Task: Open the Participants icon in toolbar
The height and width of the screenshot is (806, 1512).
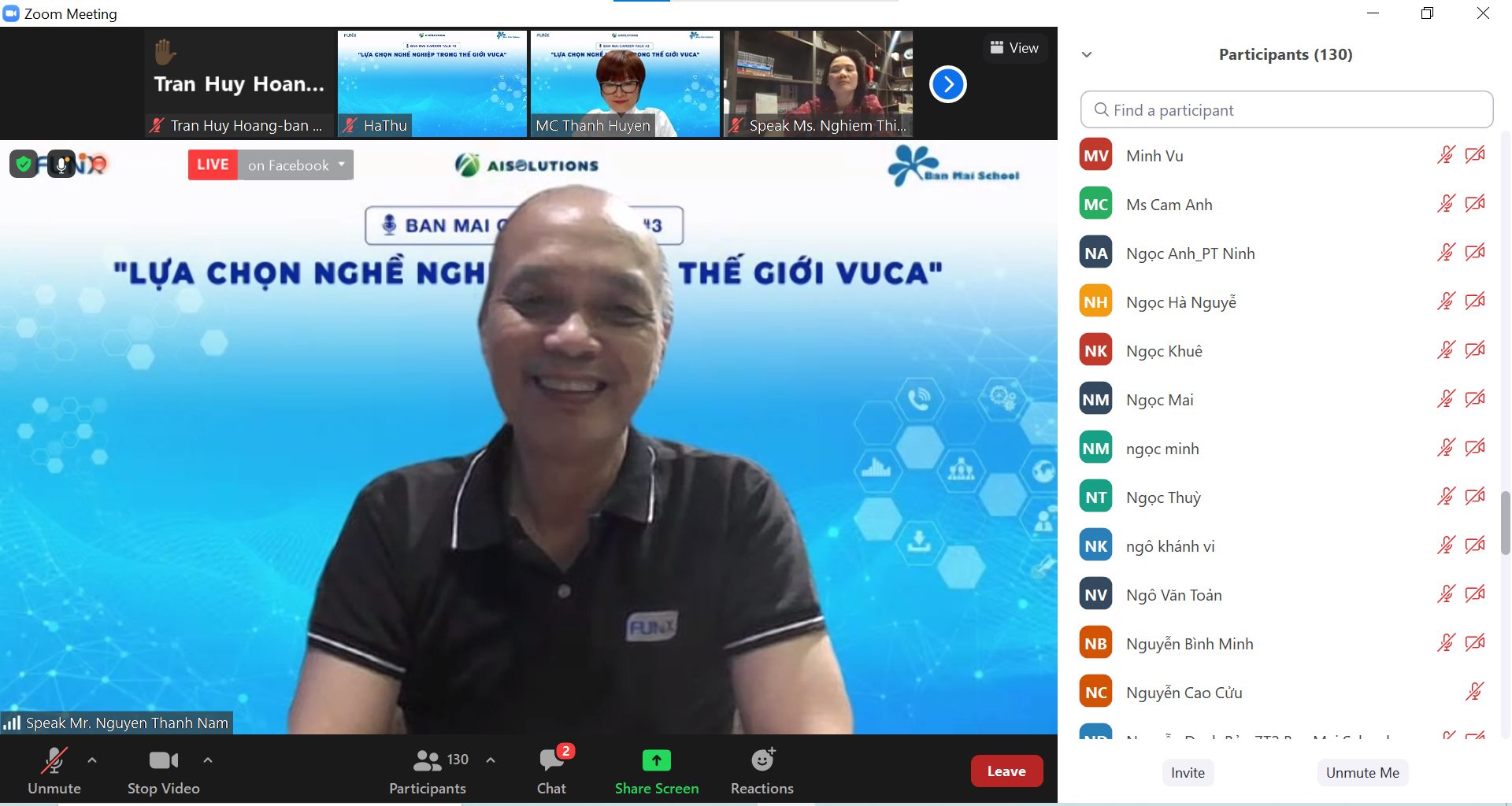Action: click(428, 761)
